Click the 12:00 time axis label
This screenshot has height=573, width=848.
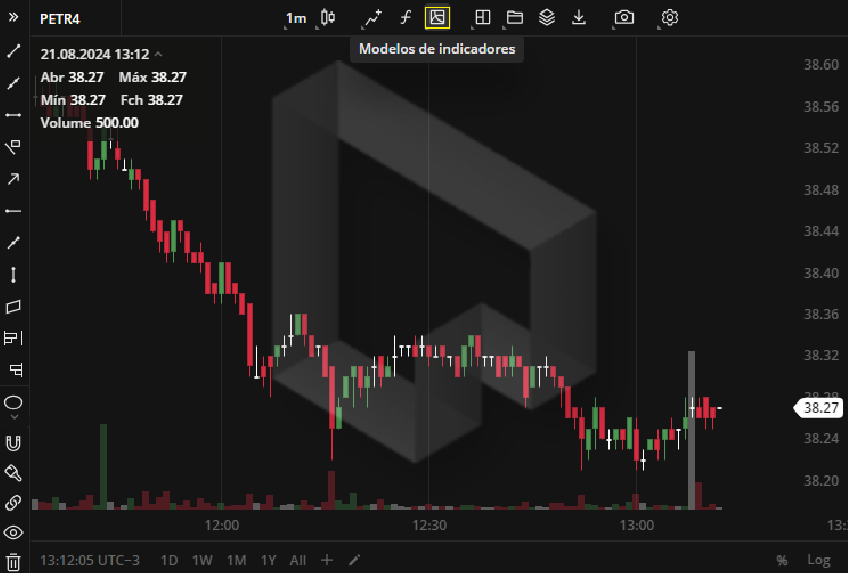(222, 525)
